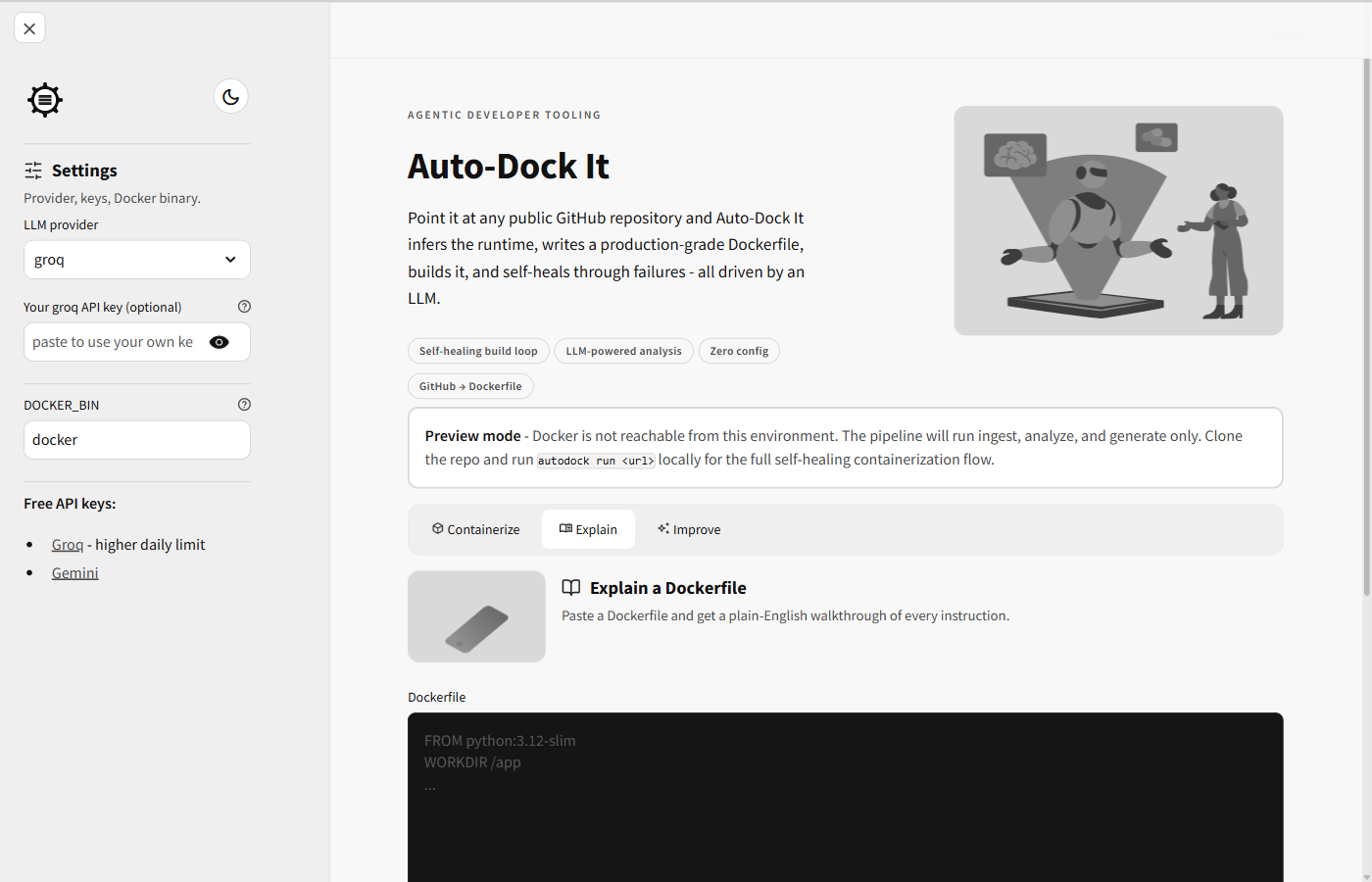Close the sidebar with the X button

[x=29, y=28]
